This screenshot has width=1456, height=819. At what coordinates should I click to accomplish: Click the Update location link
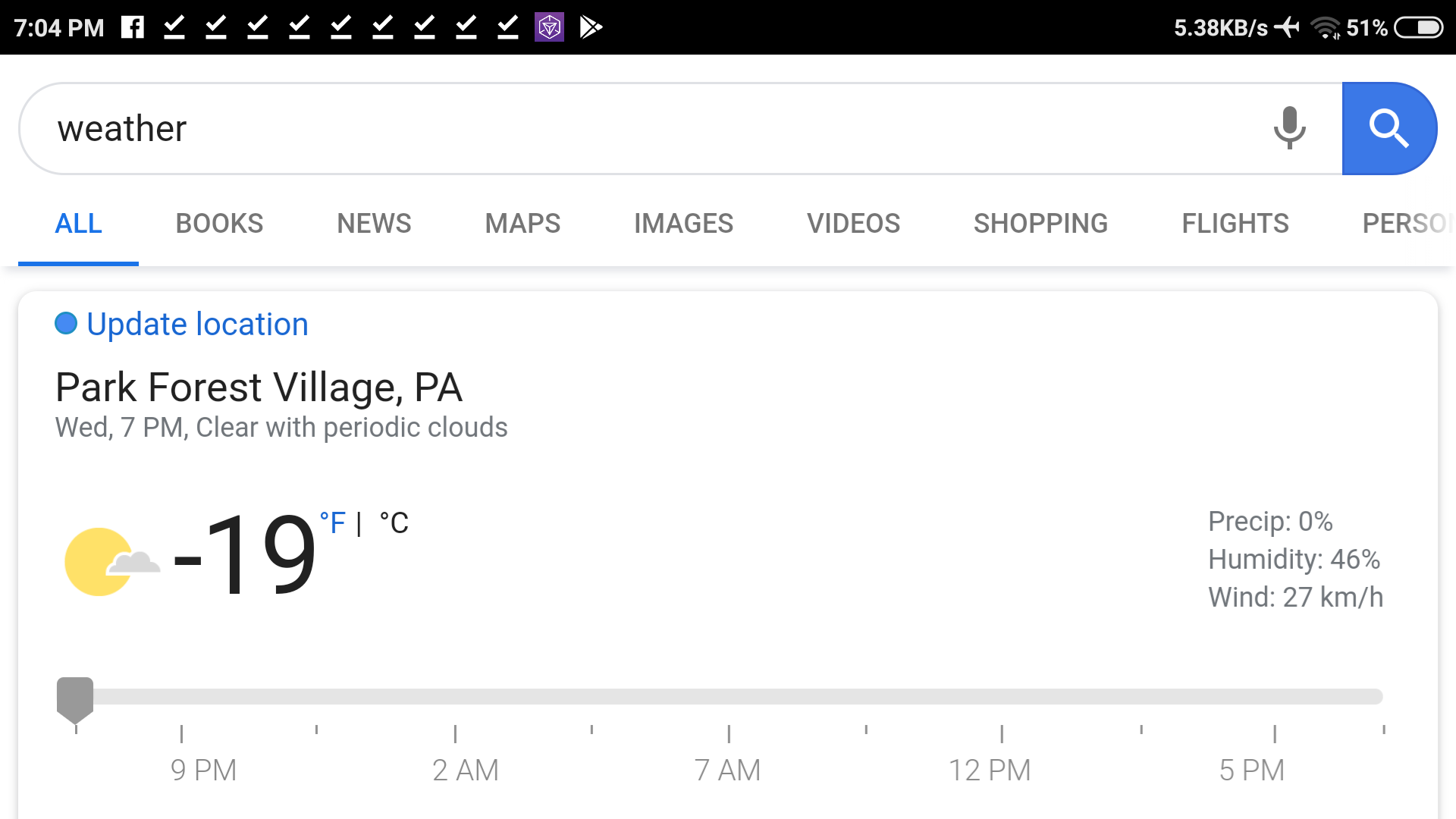tap(197, 325)
